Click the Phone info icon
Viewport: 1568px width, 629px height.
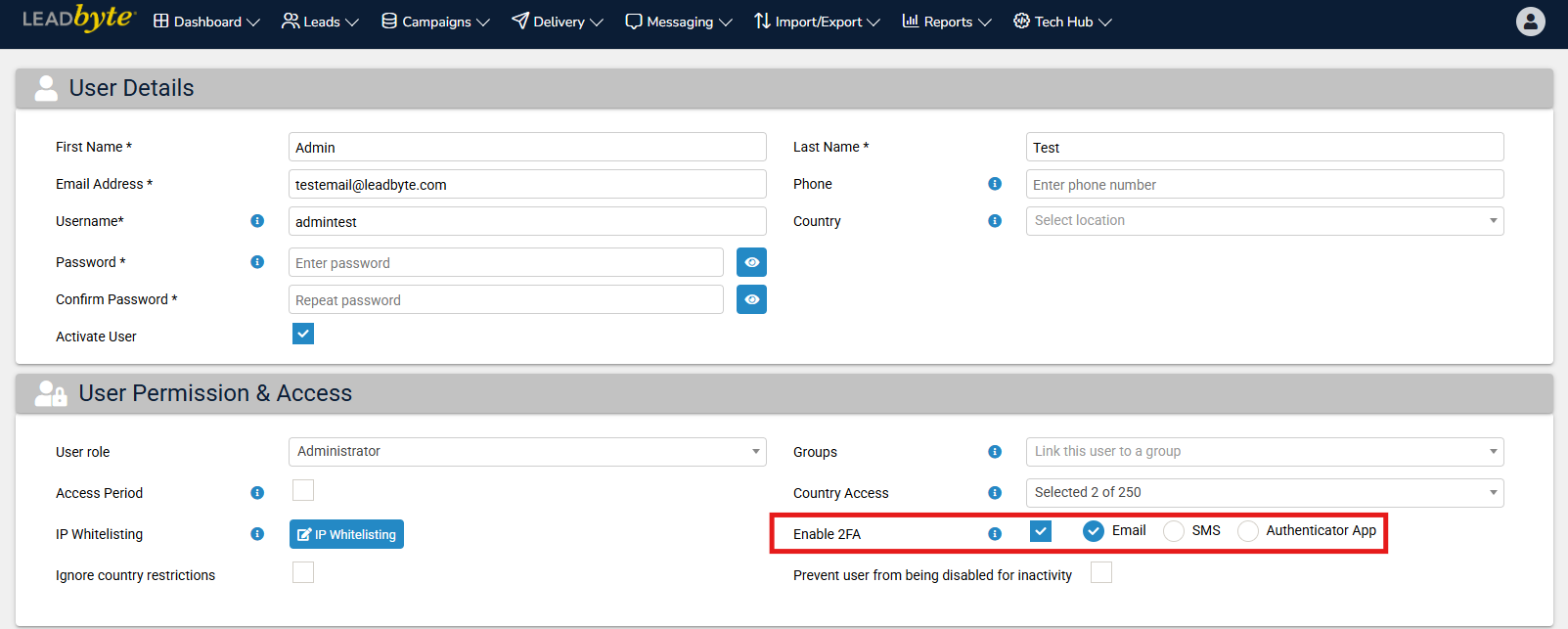pyautogui.click(x=995, y=184)
